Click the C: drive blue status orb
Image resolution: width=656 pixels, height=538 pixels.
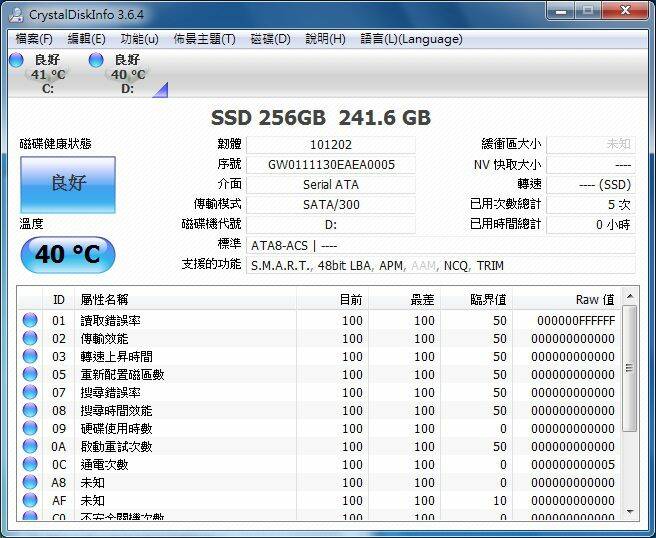16,60
